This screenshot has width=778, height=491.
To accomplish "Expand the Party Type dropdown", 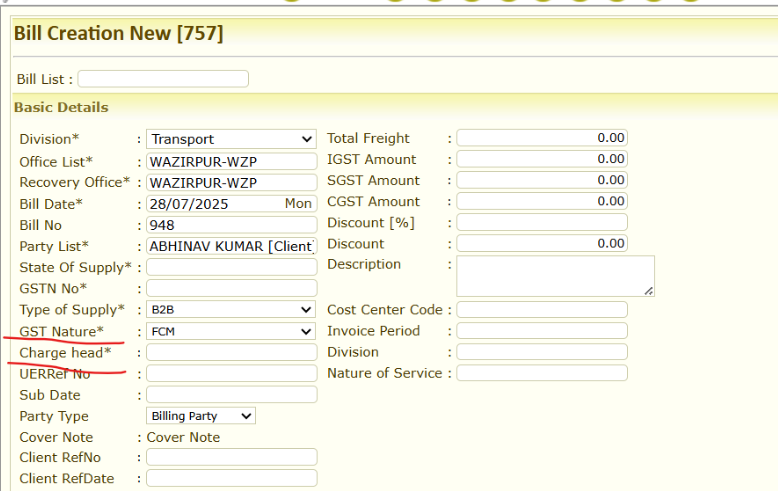I will tap(201, 416).
